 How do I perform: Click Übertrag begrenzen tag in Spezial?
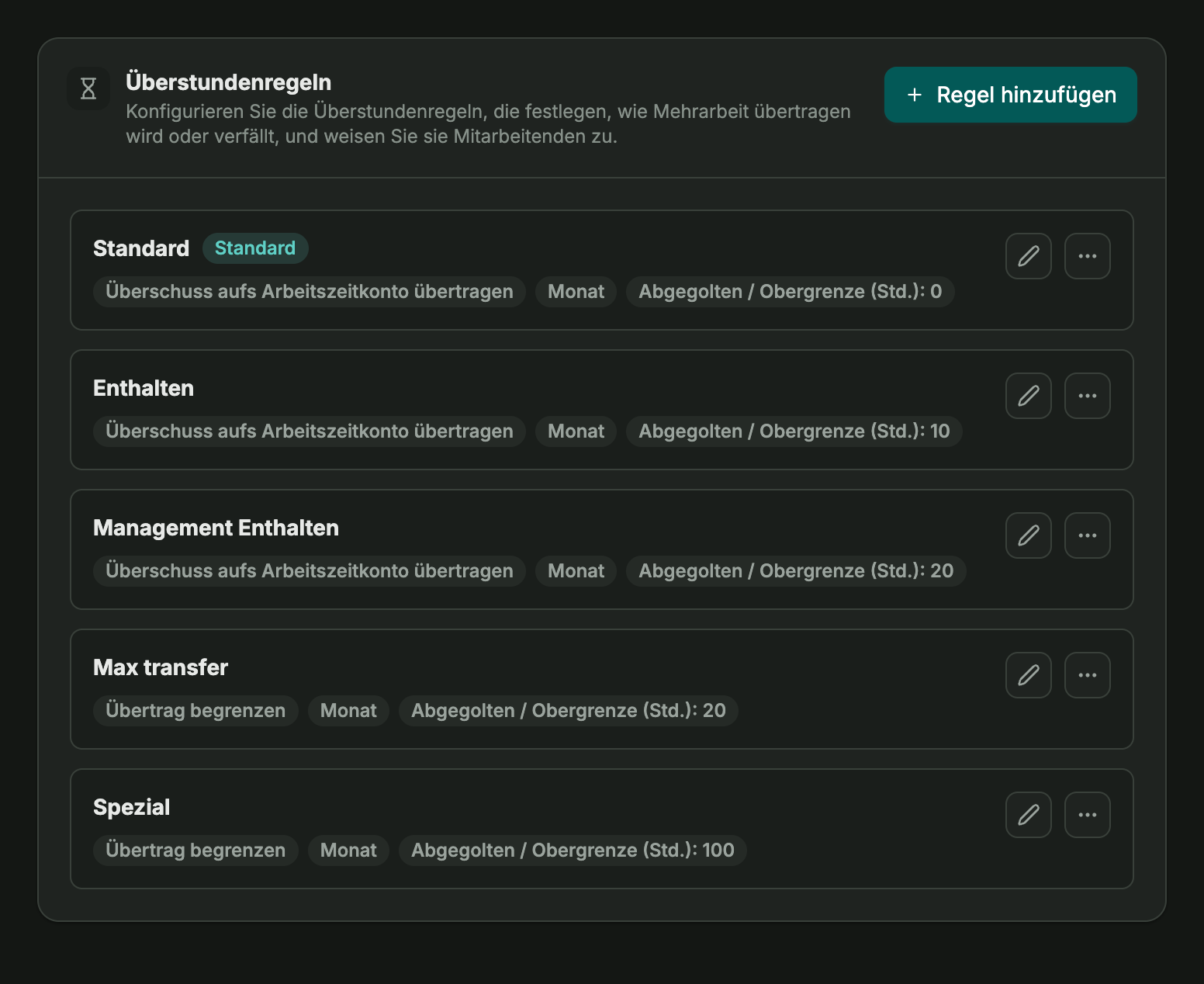[195, 851]
